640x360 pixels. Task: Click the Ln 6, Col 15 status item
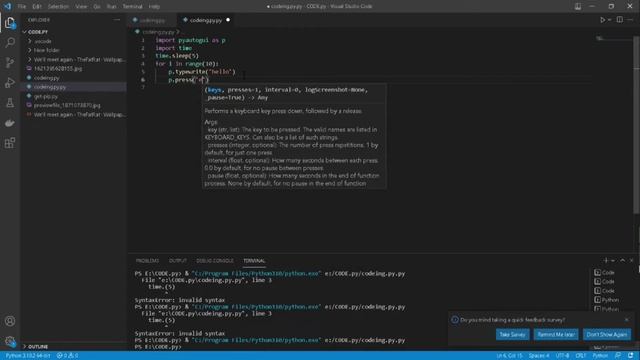(509, 356)
